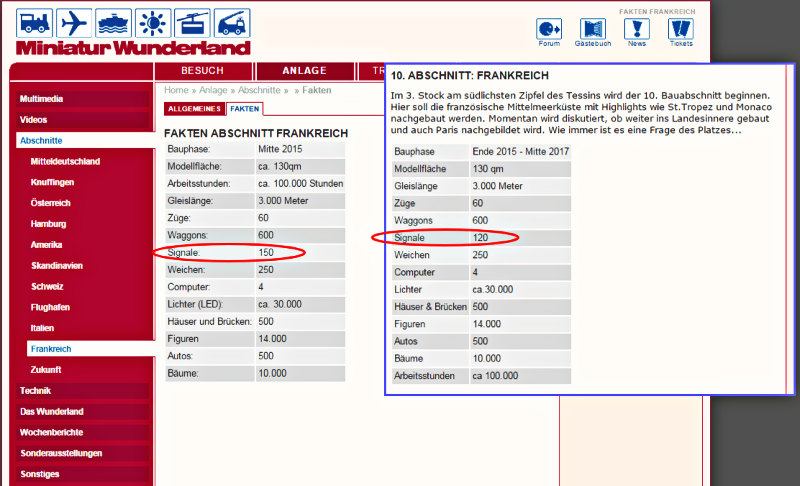The width and height of the screenshot is (800, 486).
Task: Expand the Multimedia sidebar section
Action: [x=41, y=99]
